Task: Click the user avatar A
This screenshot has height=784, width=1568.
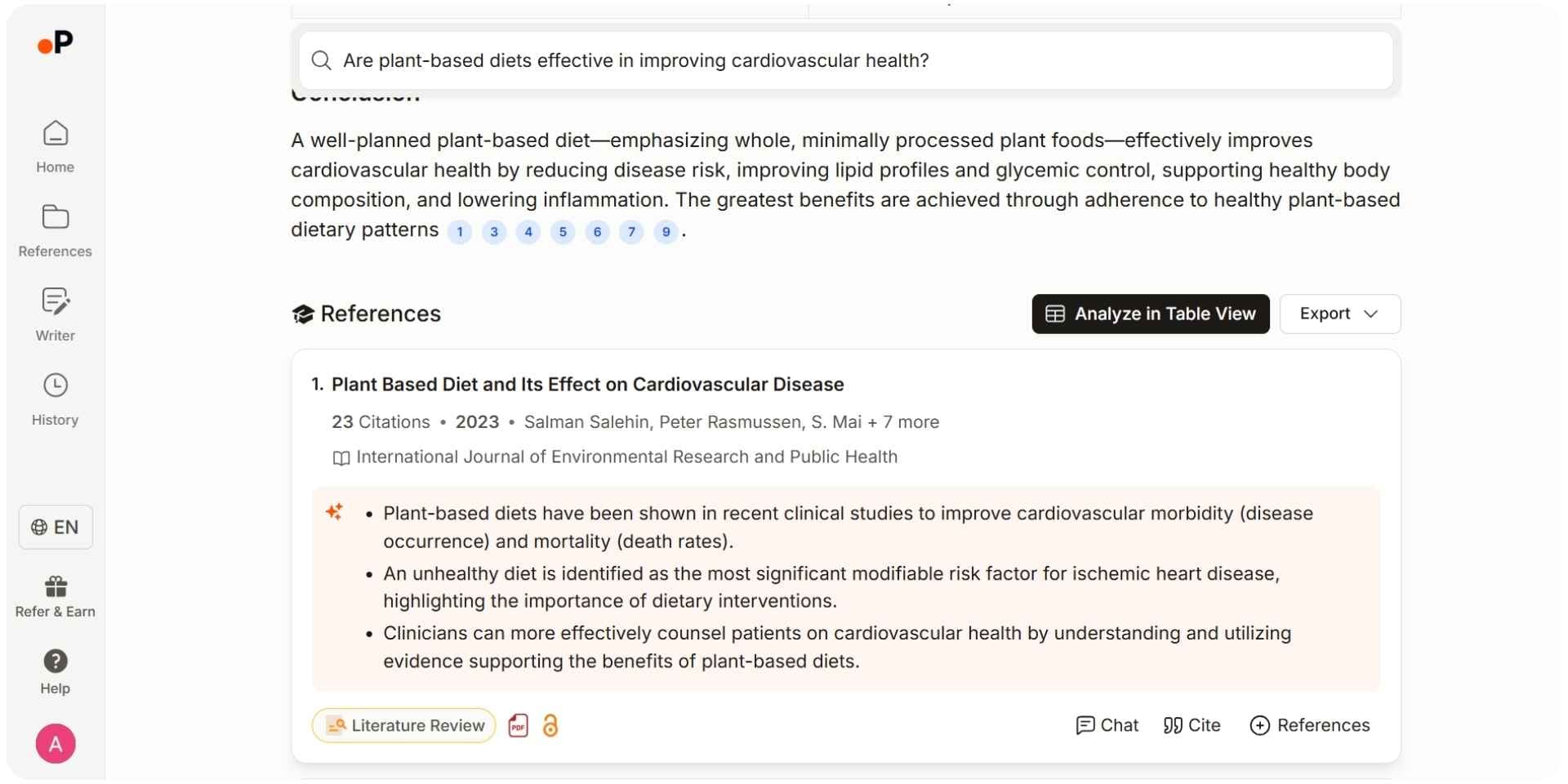Action: click(56, 744)
